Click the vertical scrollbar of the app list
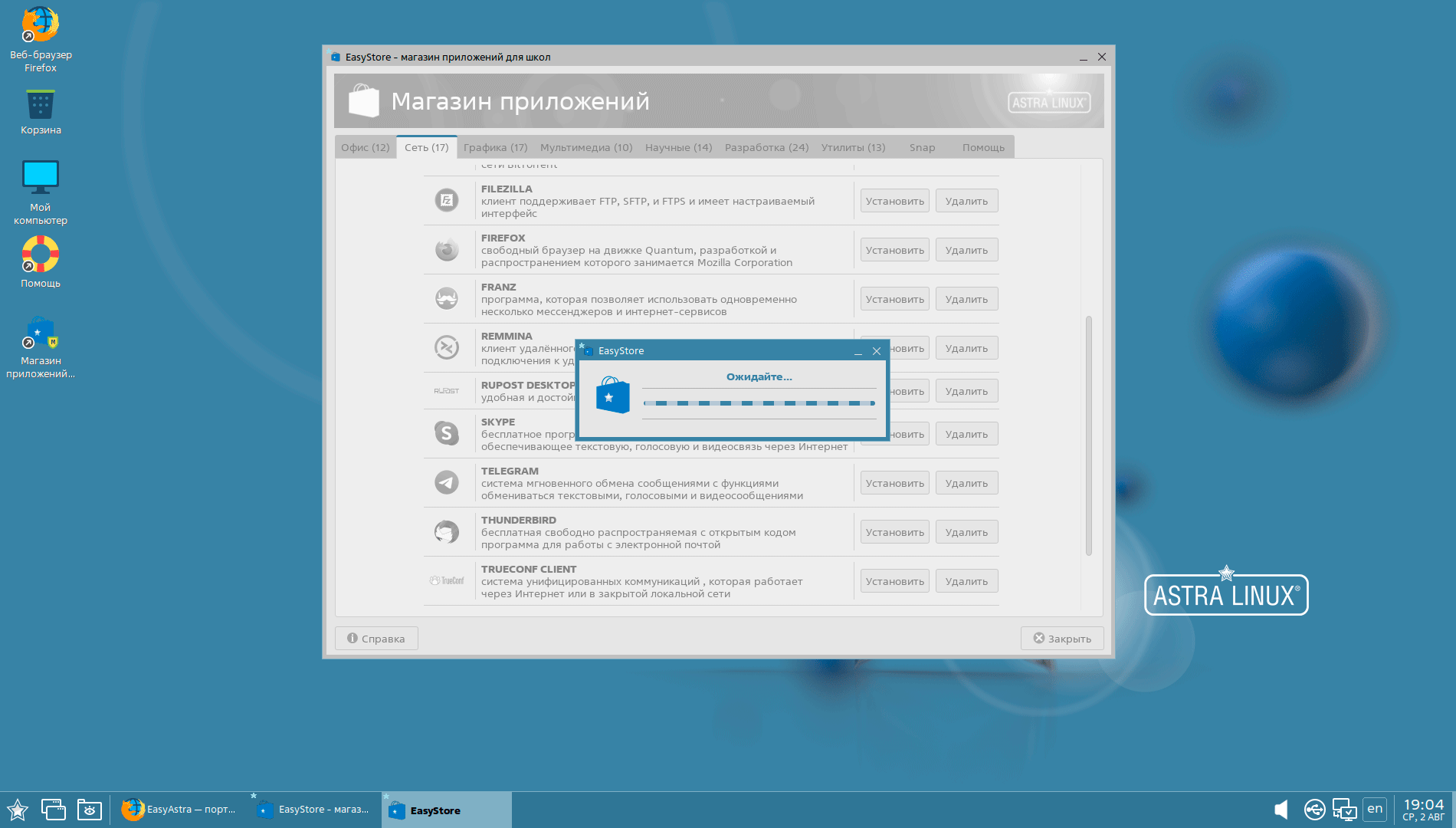Viewport: 1456px width, 828px height. [1089, 435]
